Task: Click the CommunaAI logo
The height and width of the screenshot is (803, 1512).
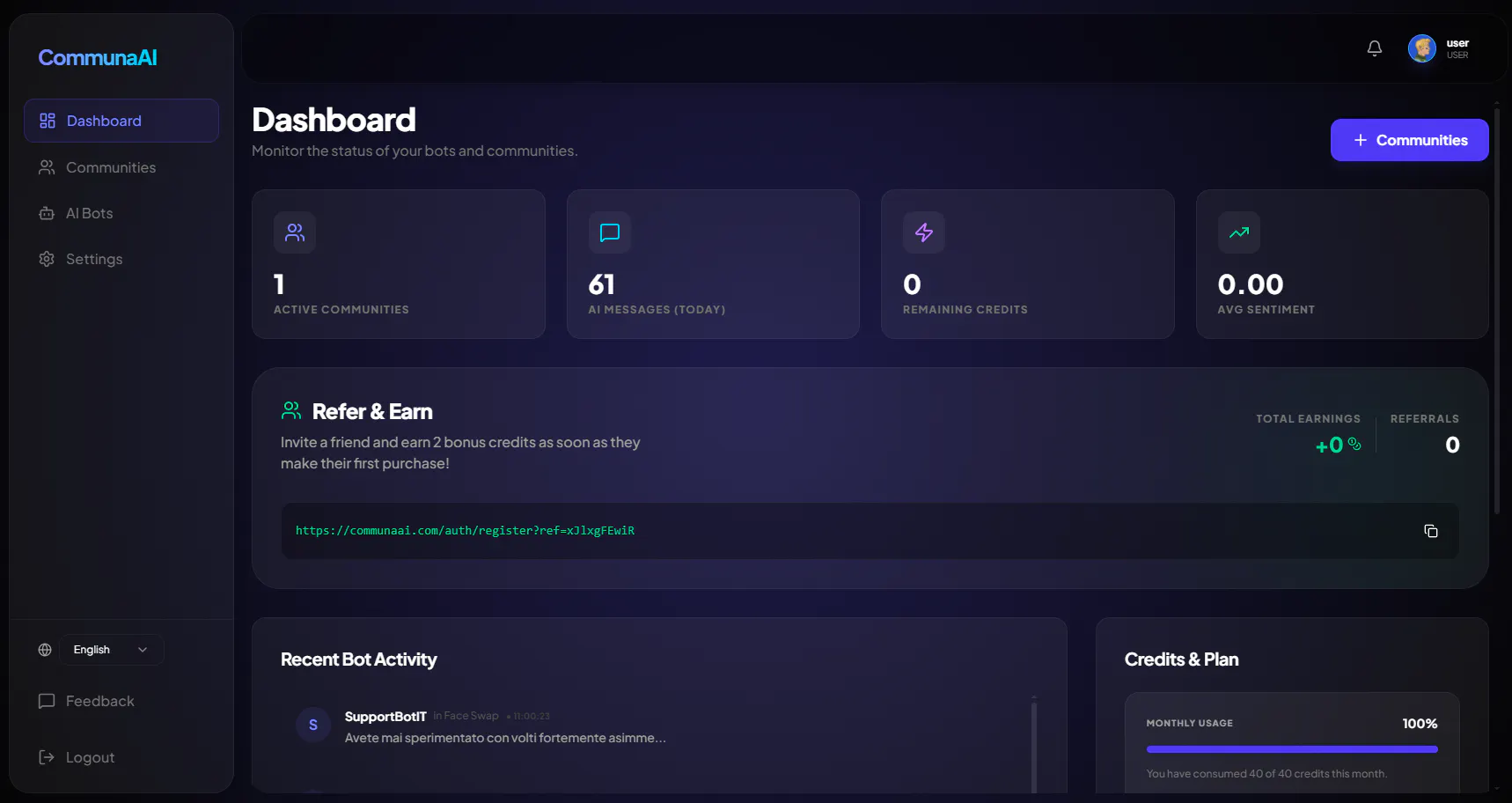Action: pos(98,58)
